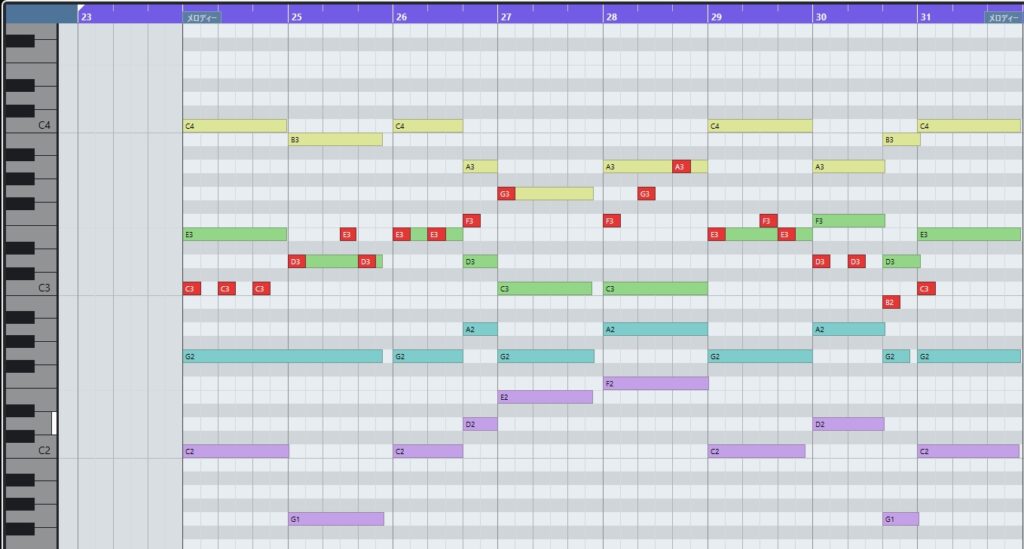
Task: Select the yellow C4 note at bar 29
Action: point(759,126)
